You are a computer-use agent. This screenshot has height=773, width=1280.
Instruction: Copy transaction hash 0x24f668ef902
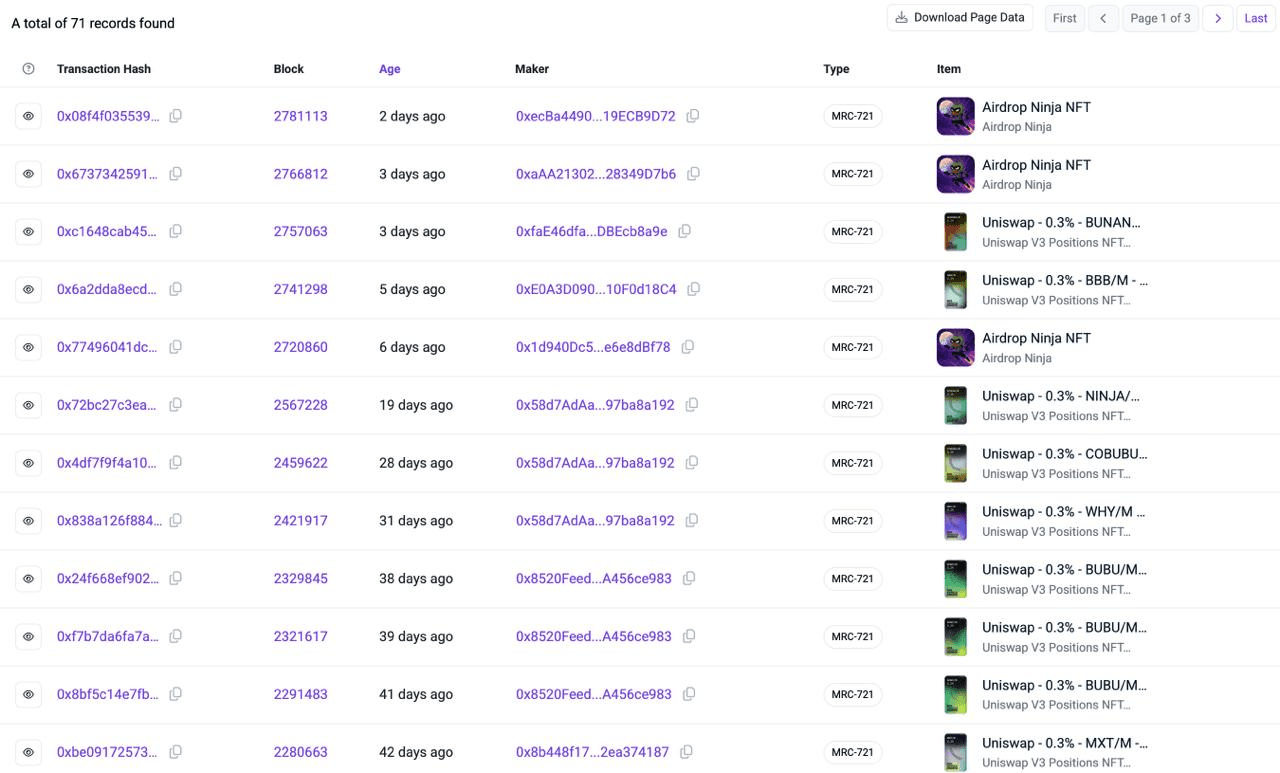pos(176,579)
